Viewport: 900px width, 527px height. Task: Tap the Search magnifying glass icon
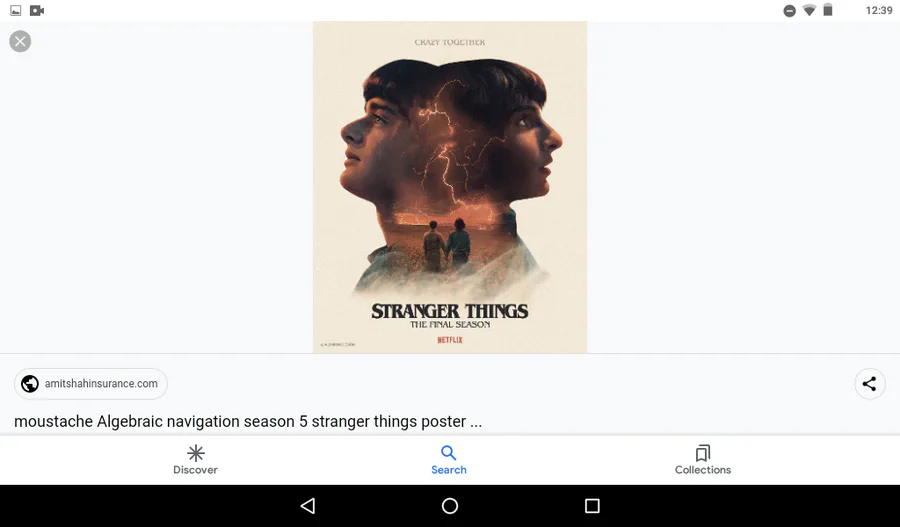point(449,453)
